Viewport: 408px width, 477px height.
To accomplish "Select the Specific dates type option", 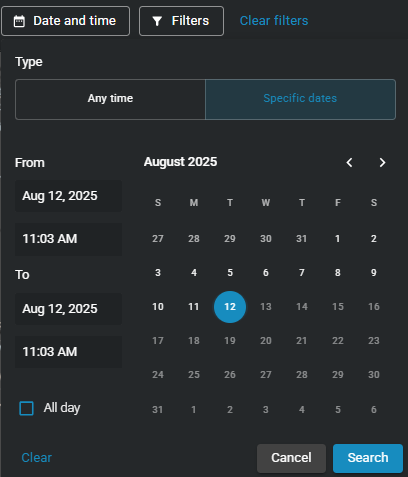I will coord(300,99).
